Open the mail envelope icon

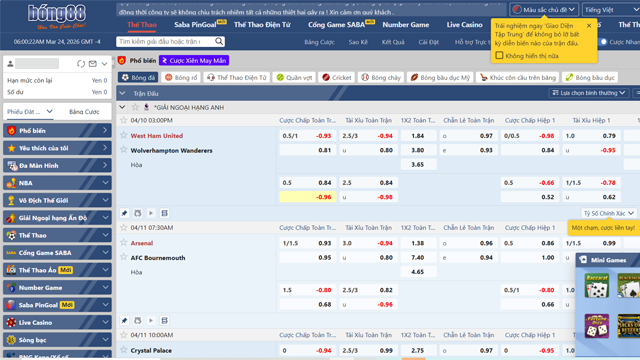[x=93, y=64]
